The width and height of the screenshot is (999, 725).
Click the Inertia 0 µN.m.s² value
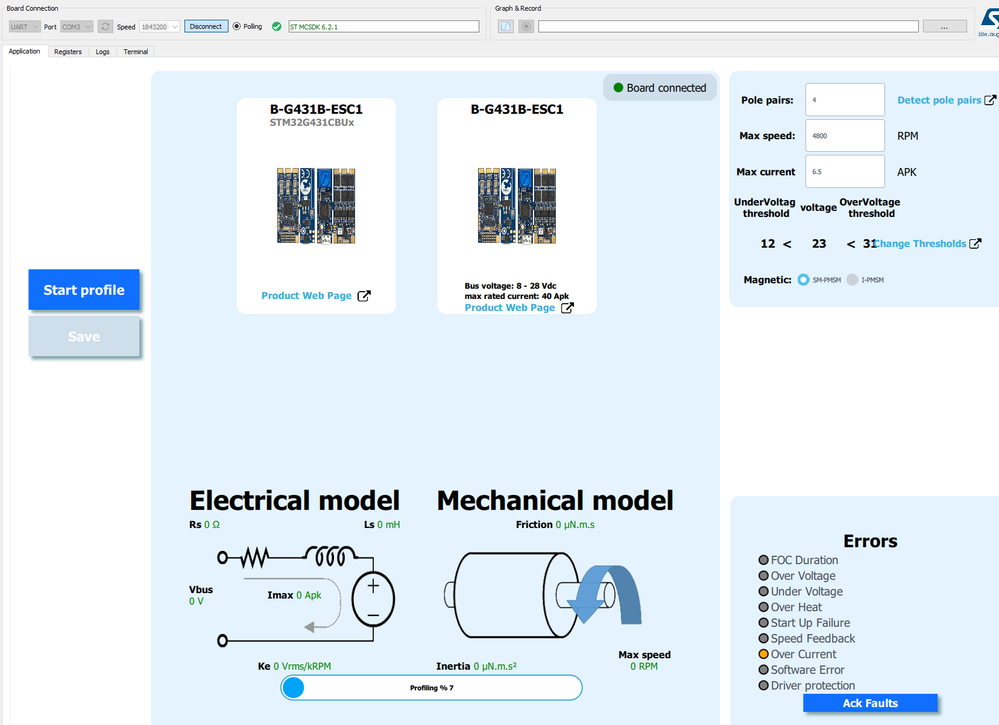pyautogui.click(x=477, y=666)
